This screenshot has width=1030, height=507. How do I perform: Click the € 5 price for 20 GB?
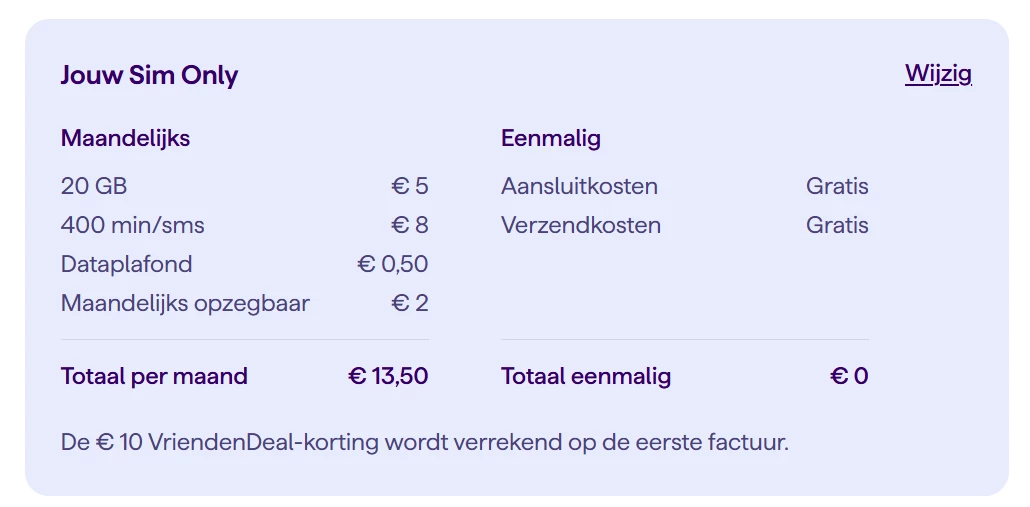click(410, 186)
